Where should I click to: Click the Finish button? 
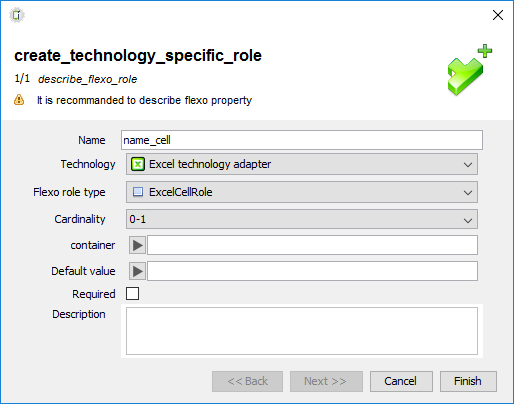click(x=468, y=381)
